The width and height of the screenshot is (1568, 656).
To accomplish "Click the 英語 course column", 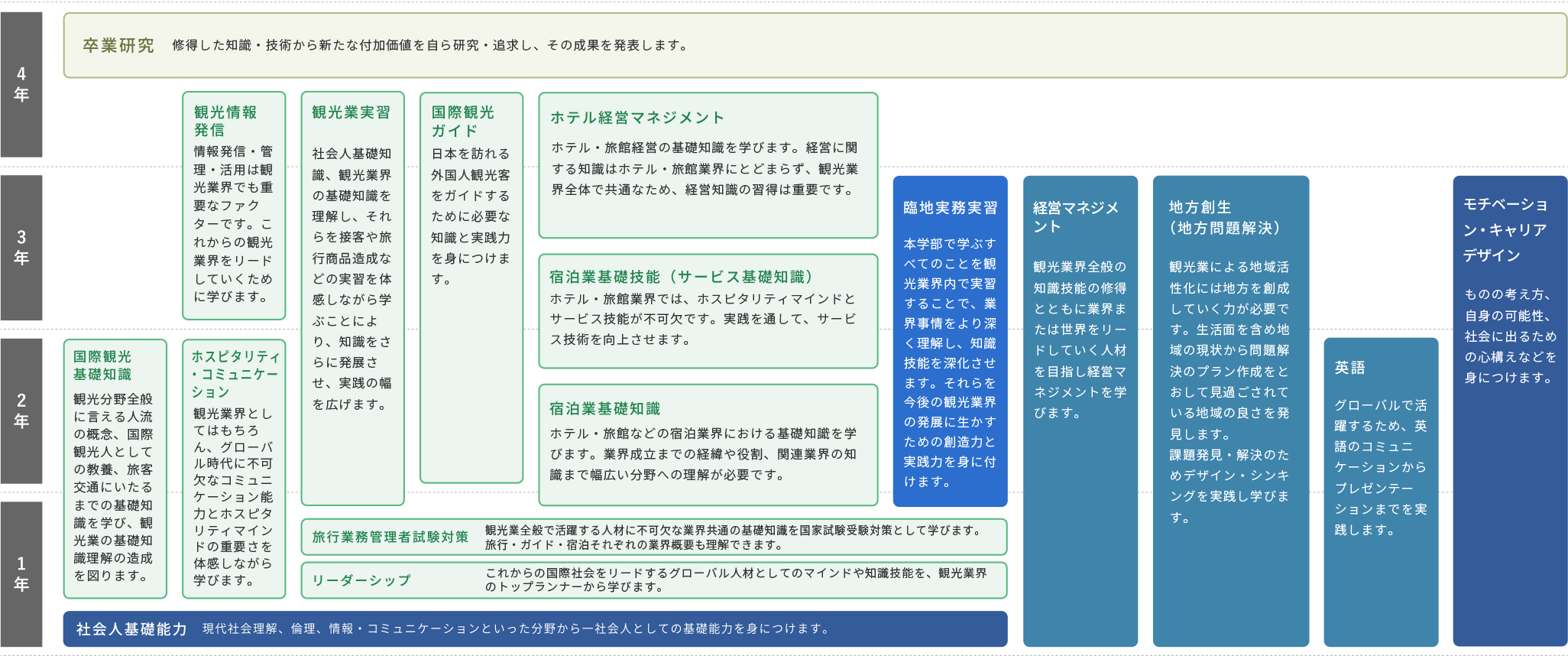I will (x=1381, y=492).
